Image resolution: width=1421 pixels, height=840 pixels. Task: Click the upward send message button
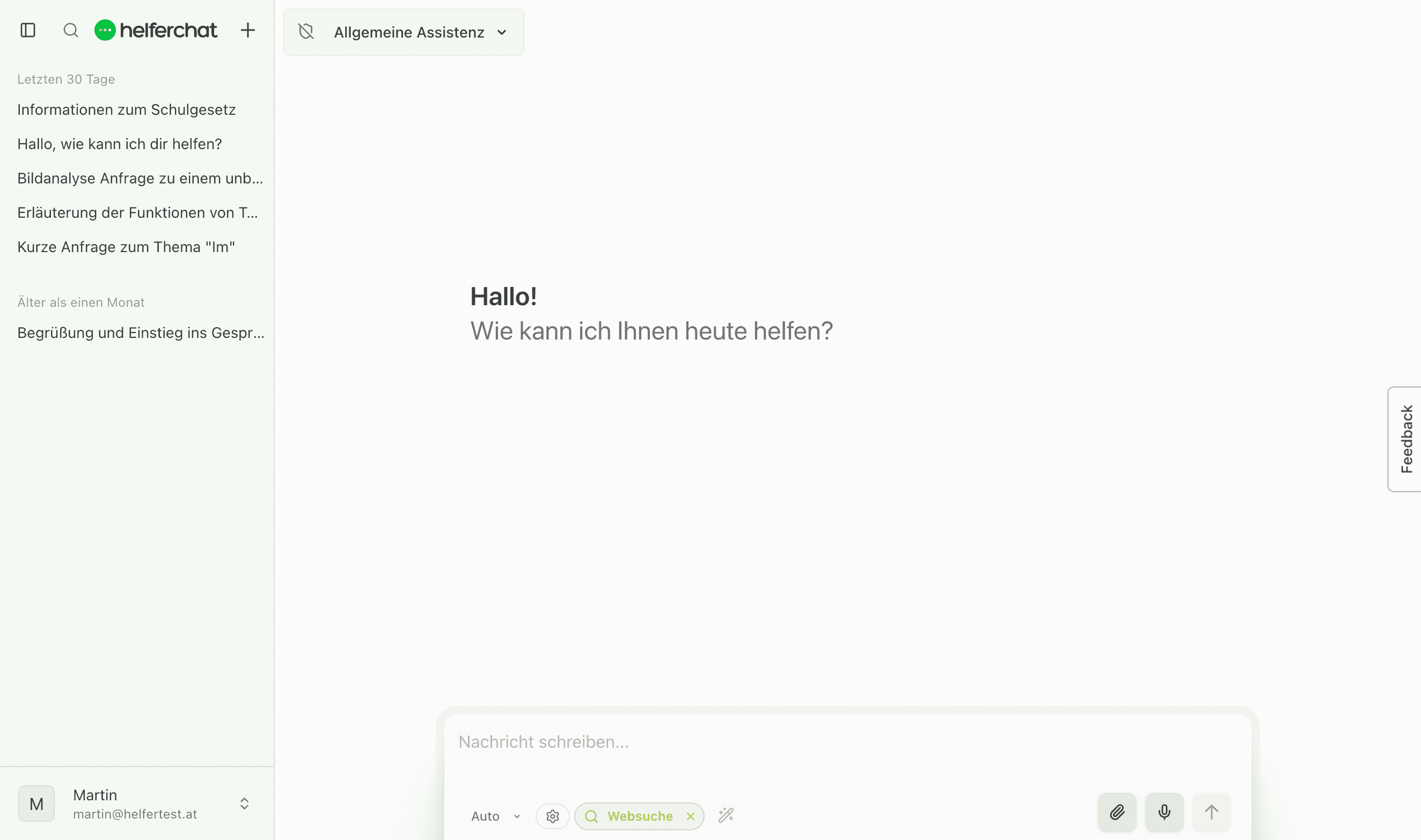pos(1211,812)
